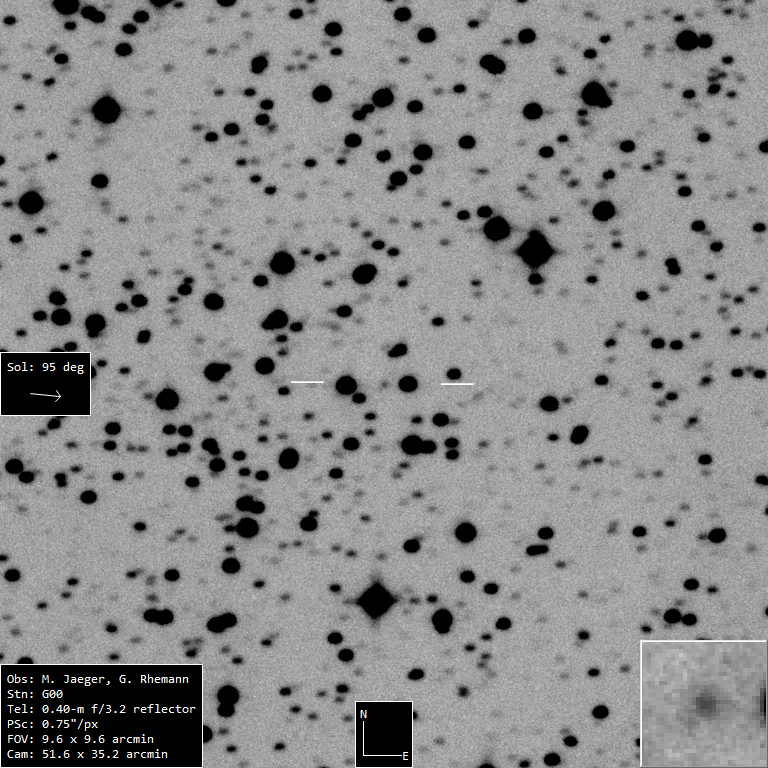
Task: Select the 'Obs: M. Jaeger, G. Rhemann' line
Action: 97,679
